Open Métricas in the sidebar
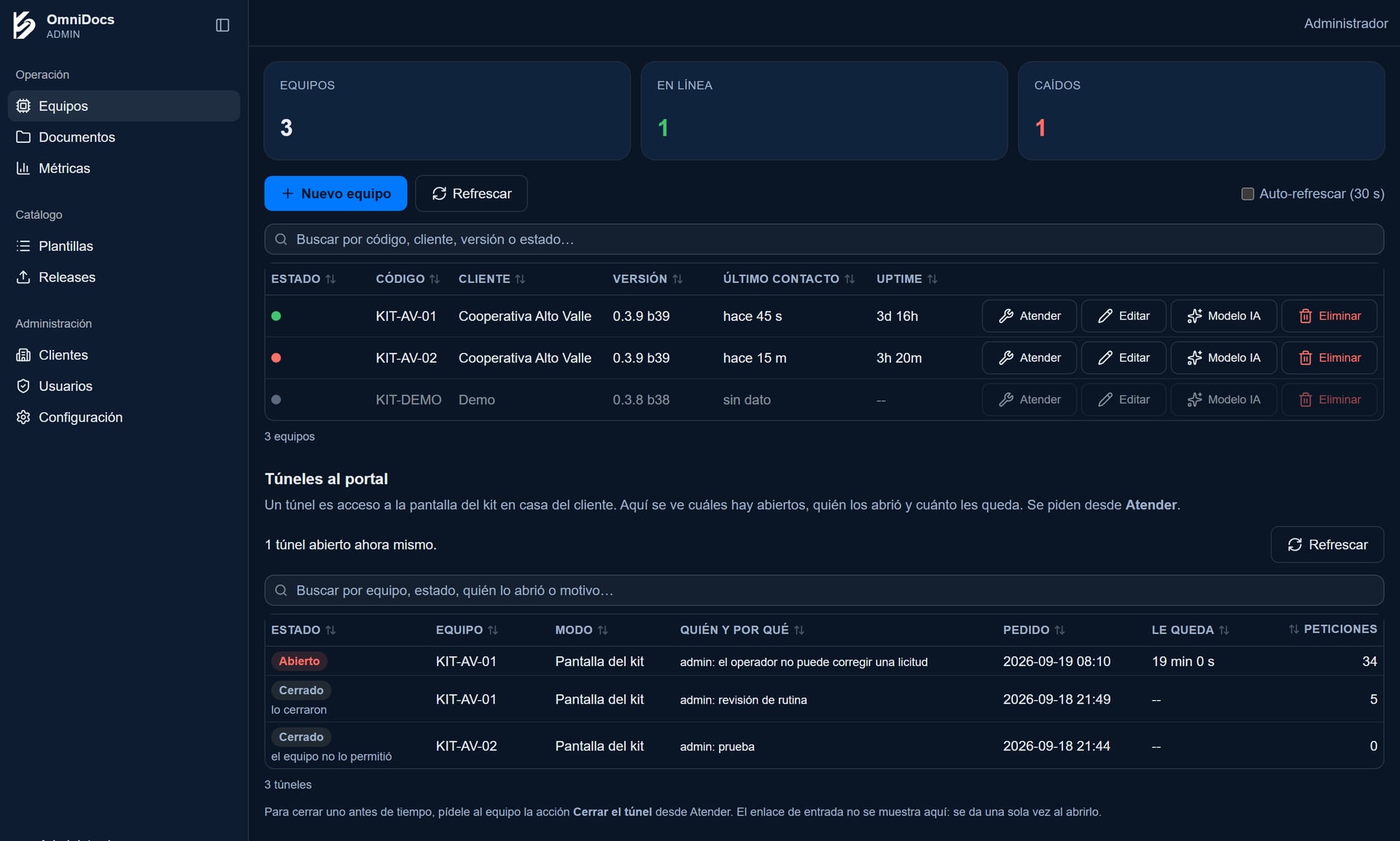The height and width of the screenshot is (841, 1400). (x=124, y=168)
